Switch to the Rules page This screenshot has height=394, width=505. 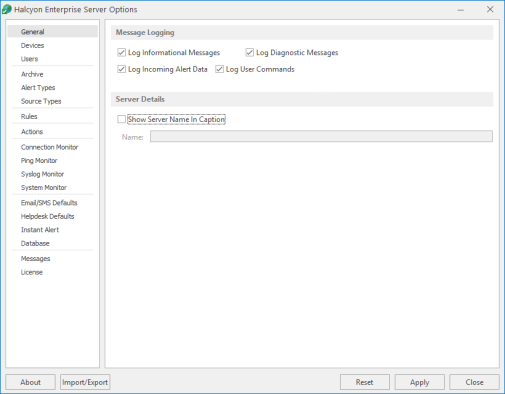[29, 116]
